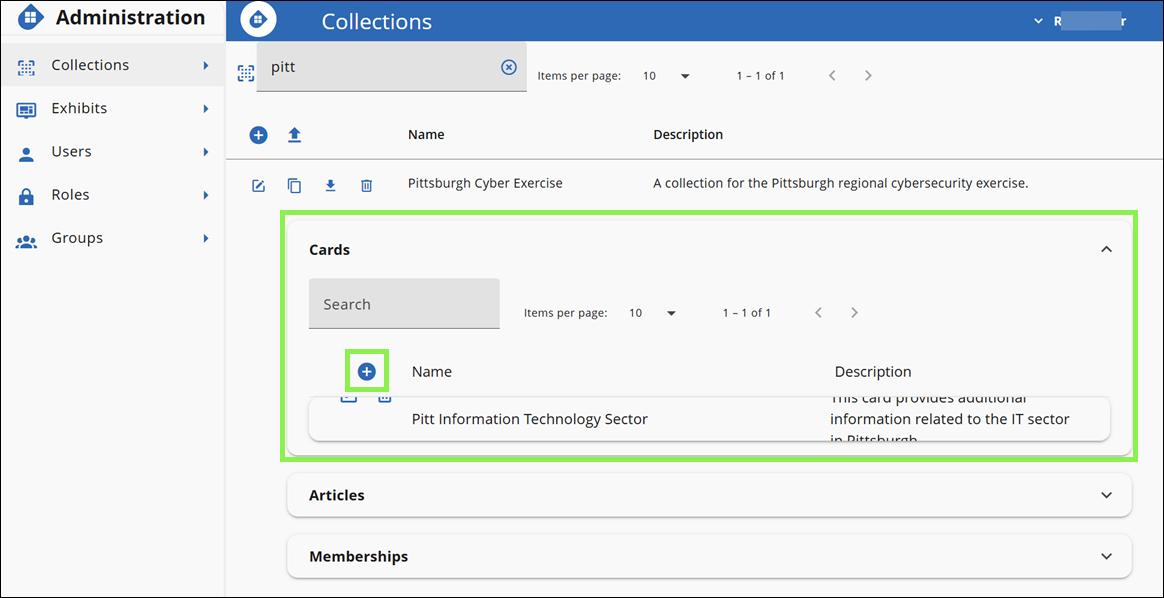Go to previous Cards page
The width and height of the screenshot is (1164, 598).
coord(819,313)
